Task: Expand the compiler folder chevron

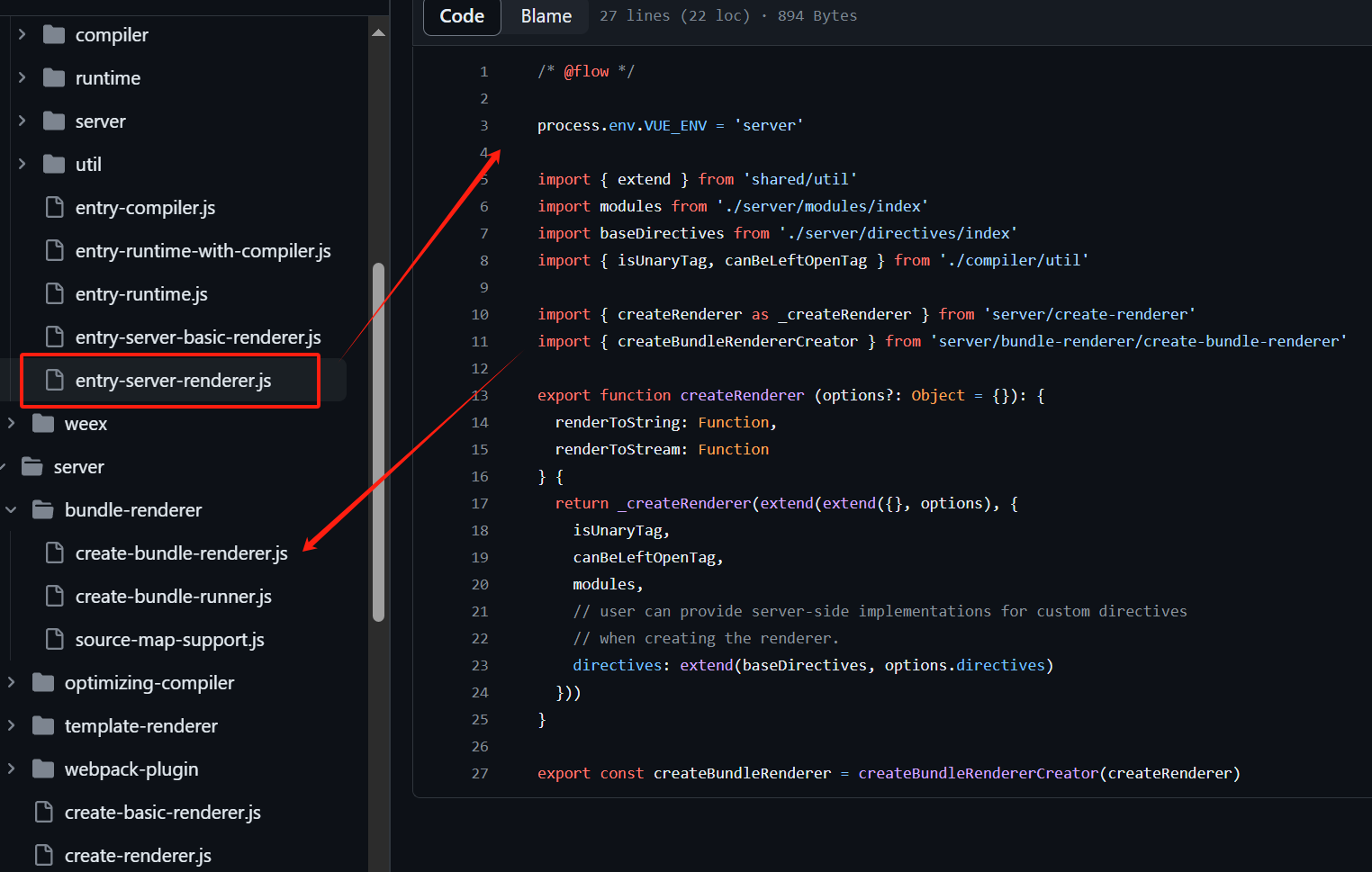Action: pos(22,35)
